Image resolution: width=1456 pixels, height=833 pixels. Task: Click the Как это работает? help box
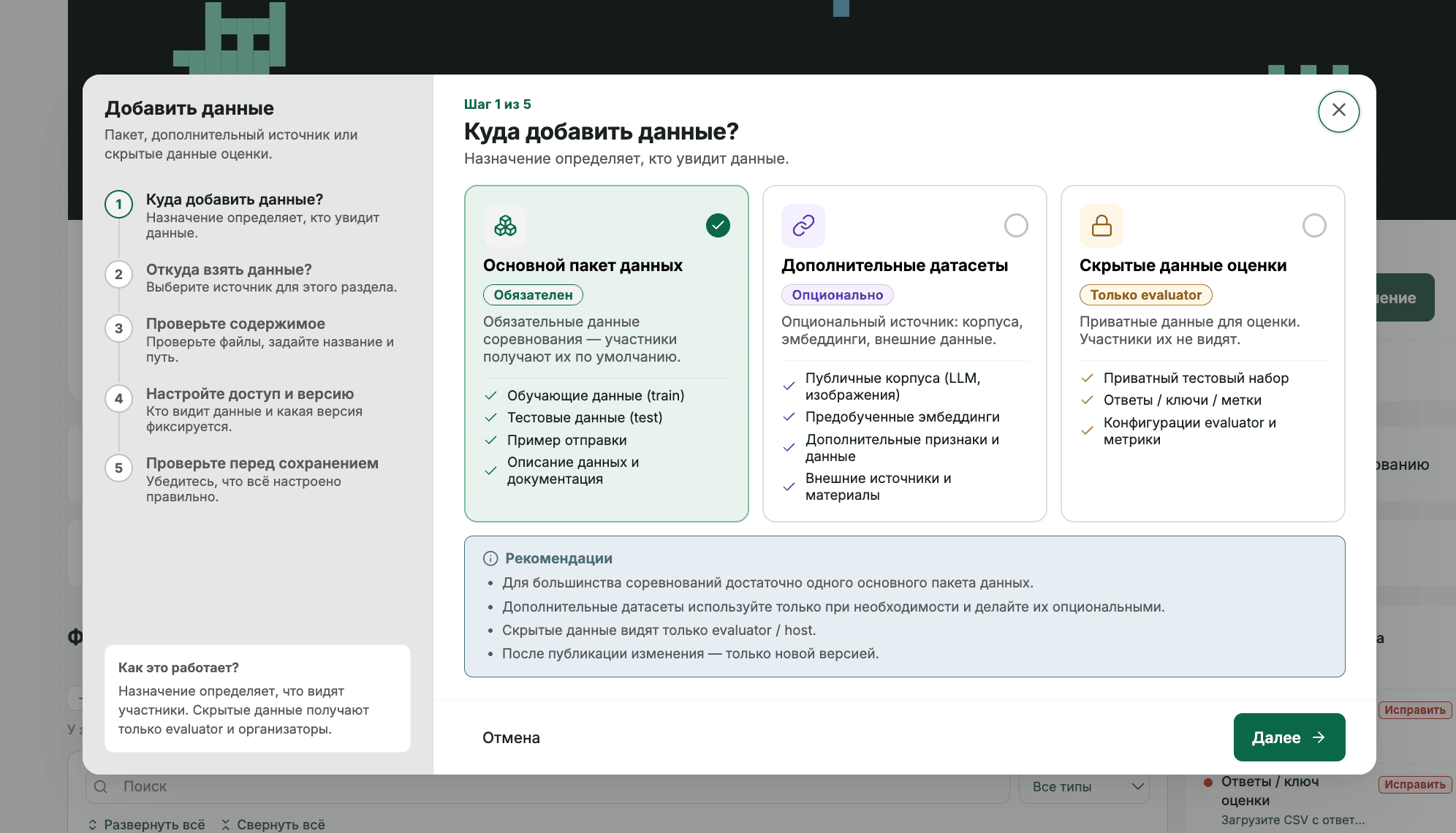coord(257,698)
